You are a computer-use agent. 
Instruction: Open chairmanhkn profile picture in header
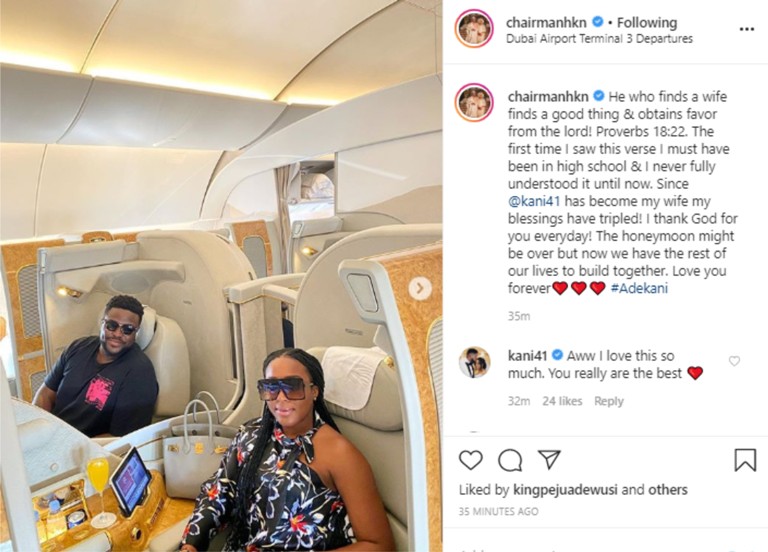tap(474, 28)
